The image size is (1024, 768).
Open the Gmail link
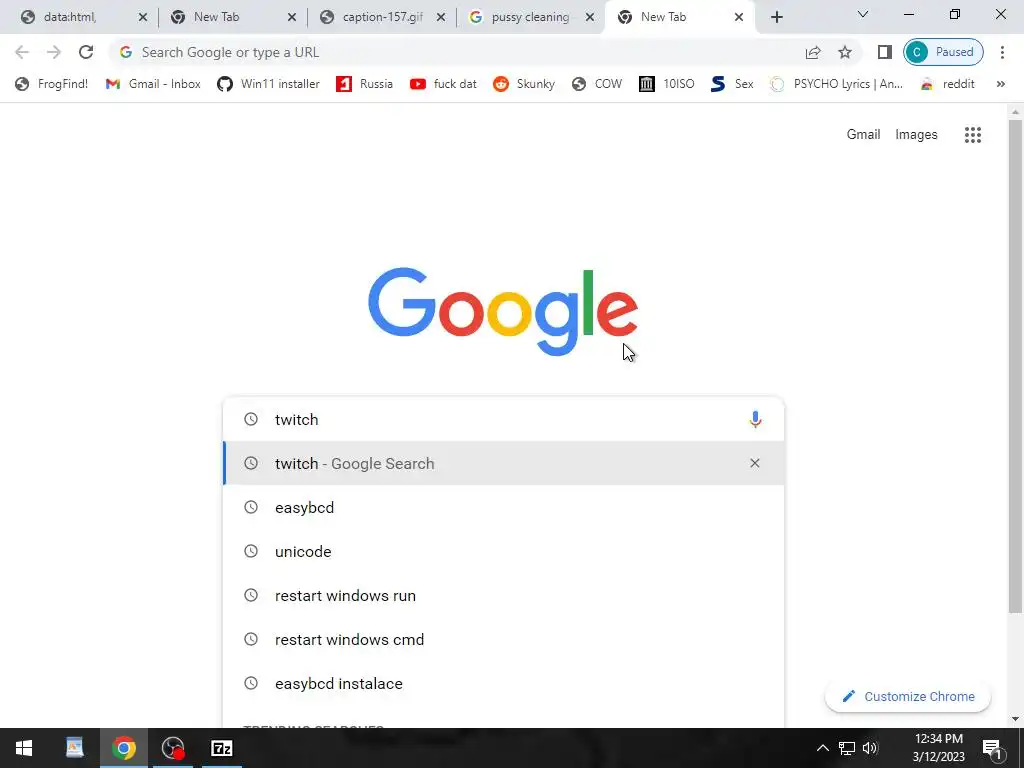point(863,135)
